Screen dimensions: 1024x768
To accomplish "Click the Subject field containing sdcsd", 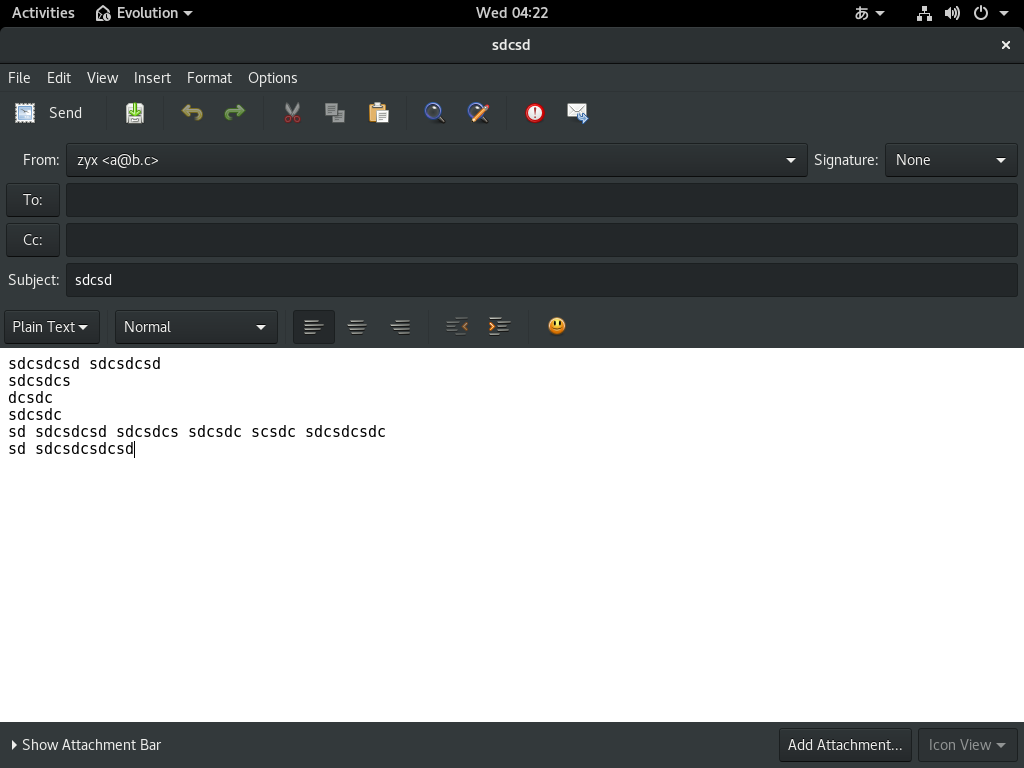I will (541, 280).
